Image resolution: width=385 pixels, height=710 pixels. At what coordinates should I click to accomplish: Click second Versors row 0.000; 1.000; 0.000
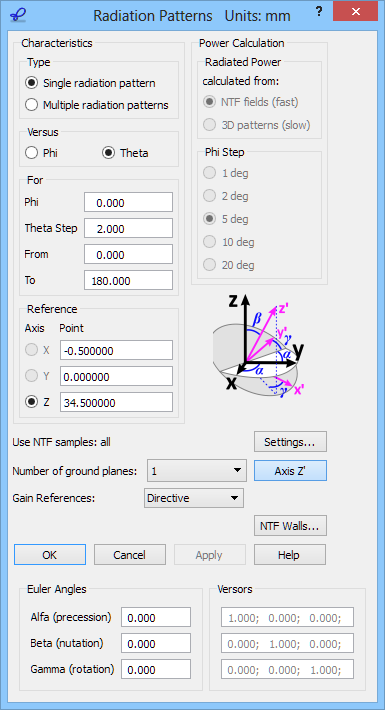(287, 643)
